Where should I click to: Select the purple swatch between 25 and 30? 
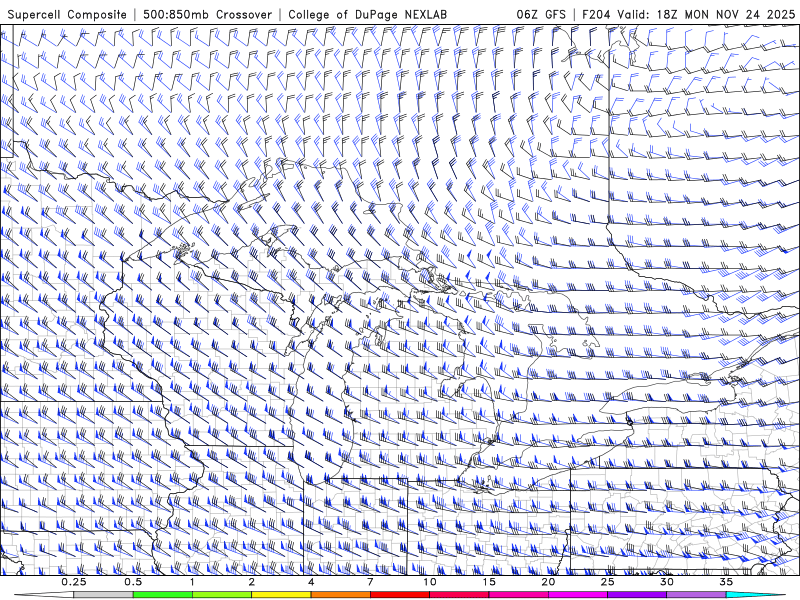coord(637,595)
